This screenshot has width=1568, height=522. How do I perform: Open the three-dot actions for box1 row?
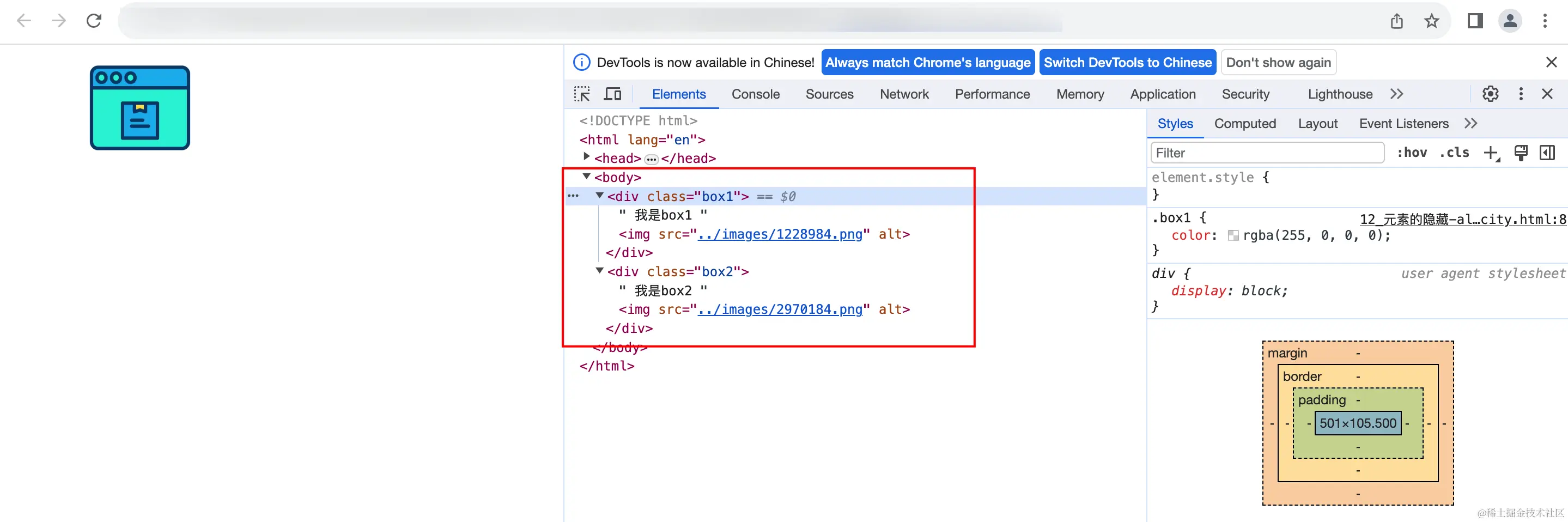point(573,196)
